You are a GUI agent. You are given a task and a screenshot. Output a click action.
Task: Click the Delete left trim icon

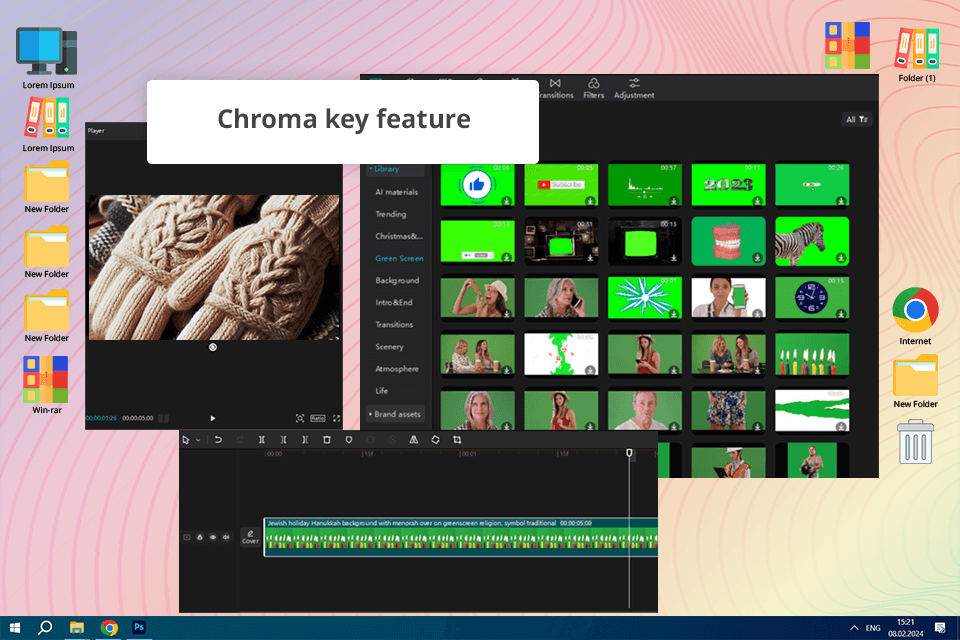[283, 440]
